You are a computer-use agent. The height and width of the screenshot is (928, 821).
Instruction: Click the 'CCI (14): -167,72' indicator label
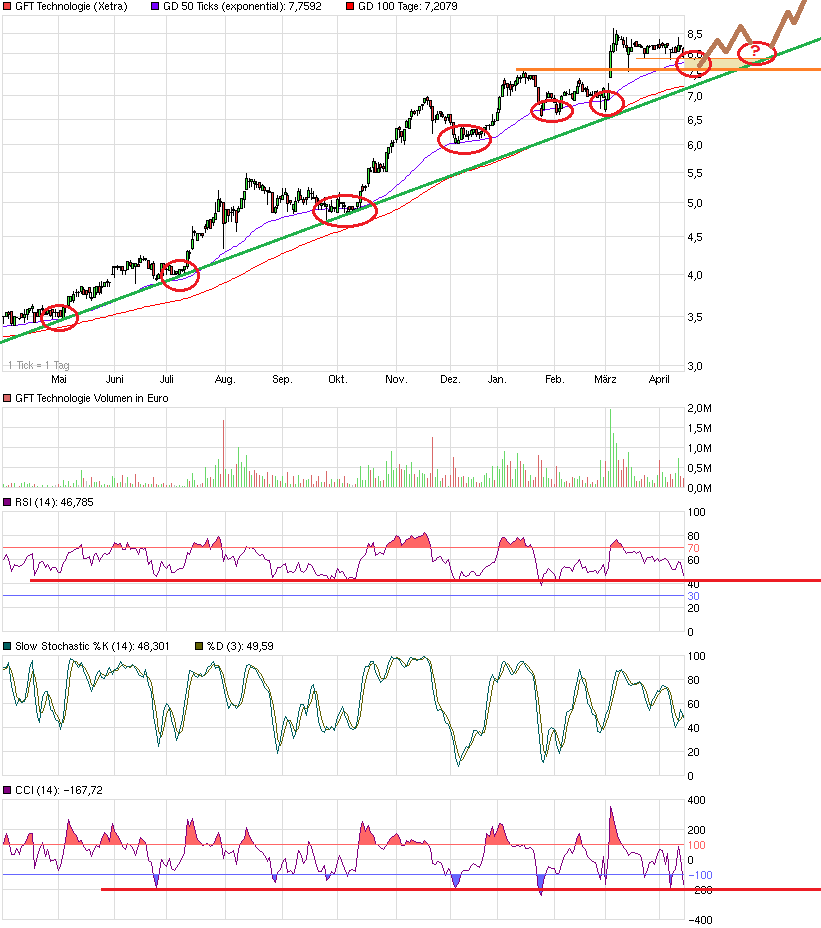(x=59, y=791)
